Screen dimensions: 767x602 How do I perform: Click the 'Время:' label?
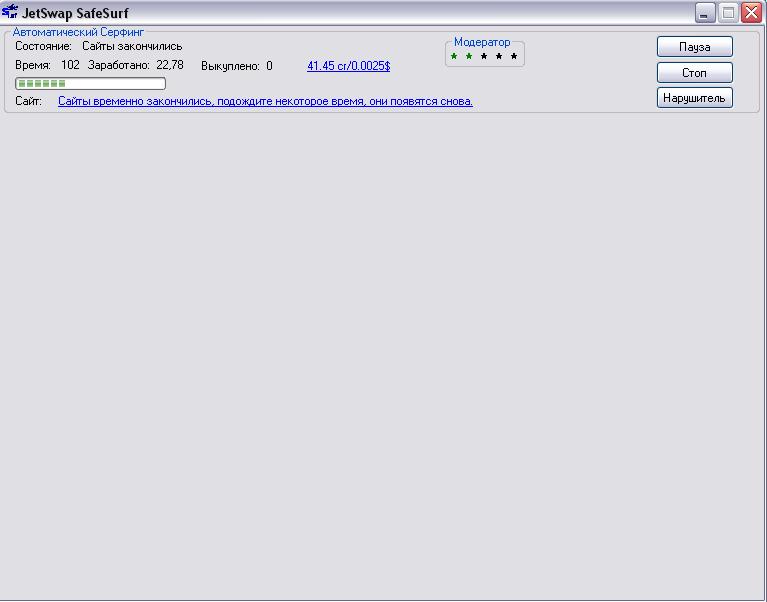pos(33,65)
